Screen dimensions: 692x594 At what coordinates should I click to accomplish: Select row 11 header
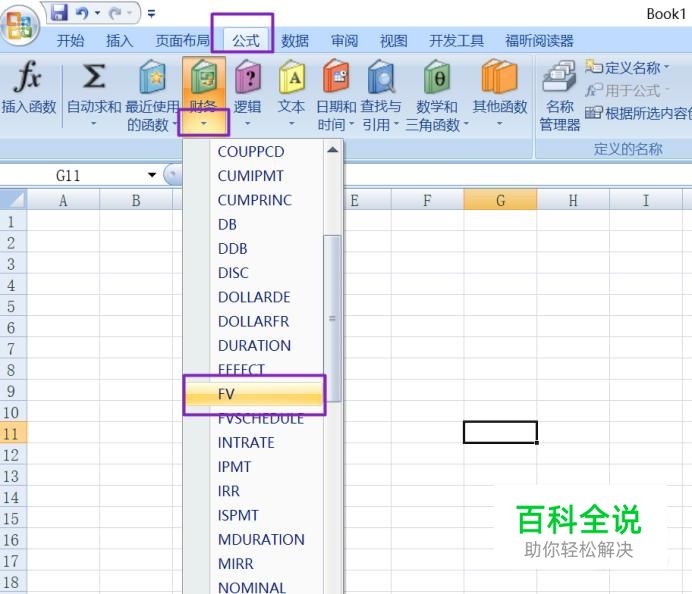(13, 433)
